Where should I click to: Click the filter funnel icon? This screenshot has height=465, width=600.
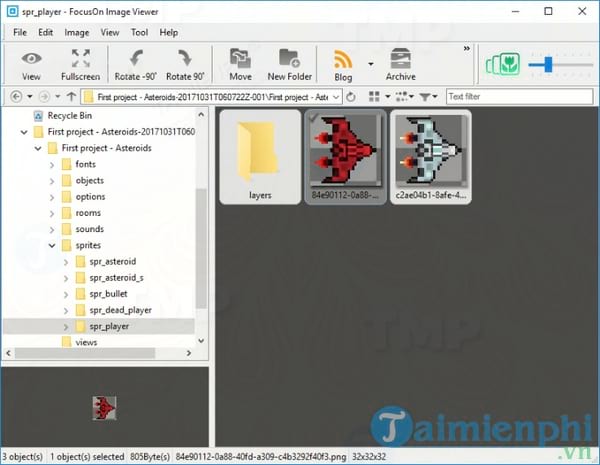point(425,97)
